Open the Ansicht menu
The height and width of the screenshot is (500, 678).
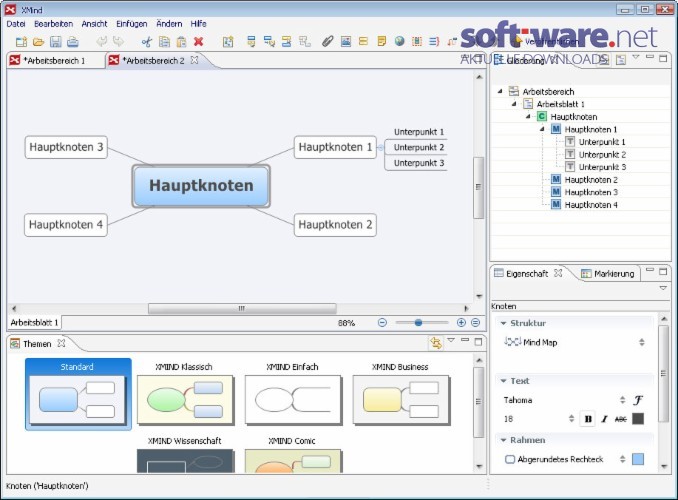[94, 24]
